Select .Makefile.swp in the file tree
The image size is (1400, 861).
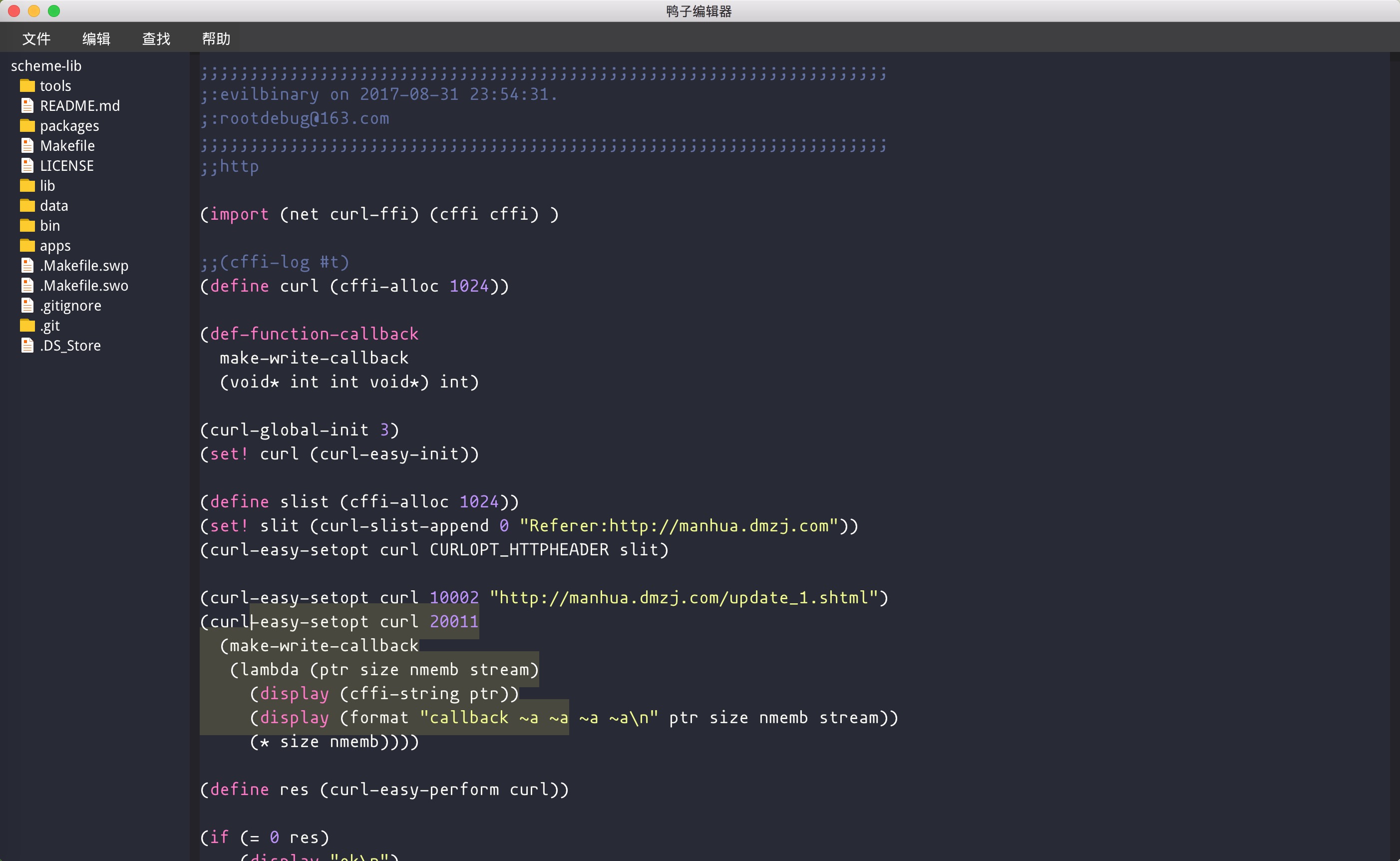pyautogui.click(x=84, y=266)
